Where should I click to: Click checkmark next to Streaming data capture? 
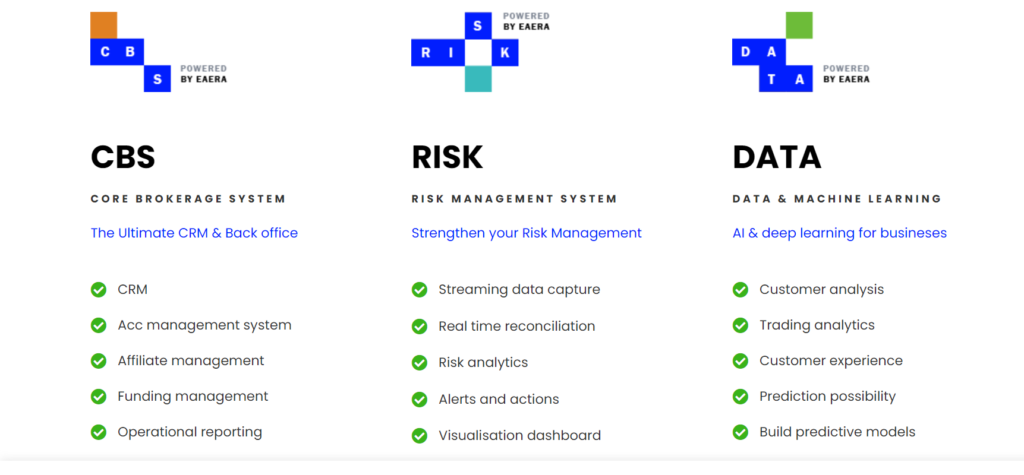[x=419, y=289]
